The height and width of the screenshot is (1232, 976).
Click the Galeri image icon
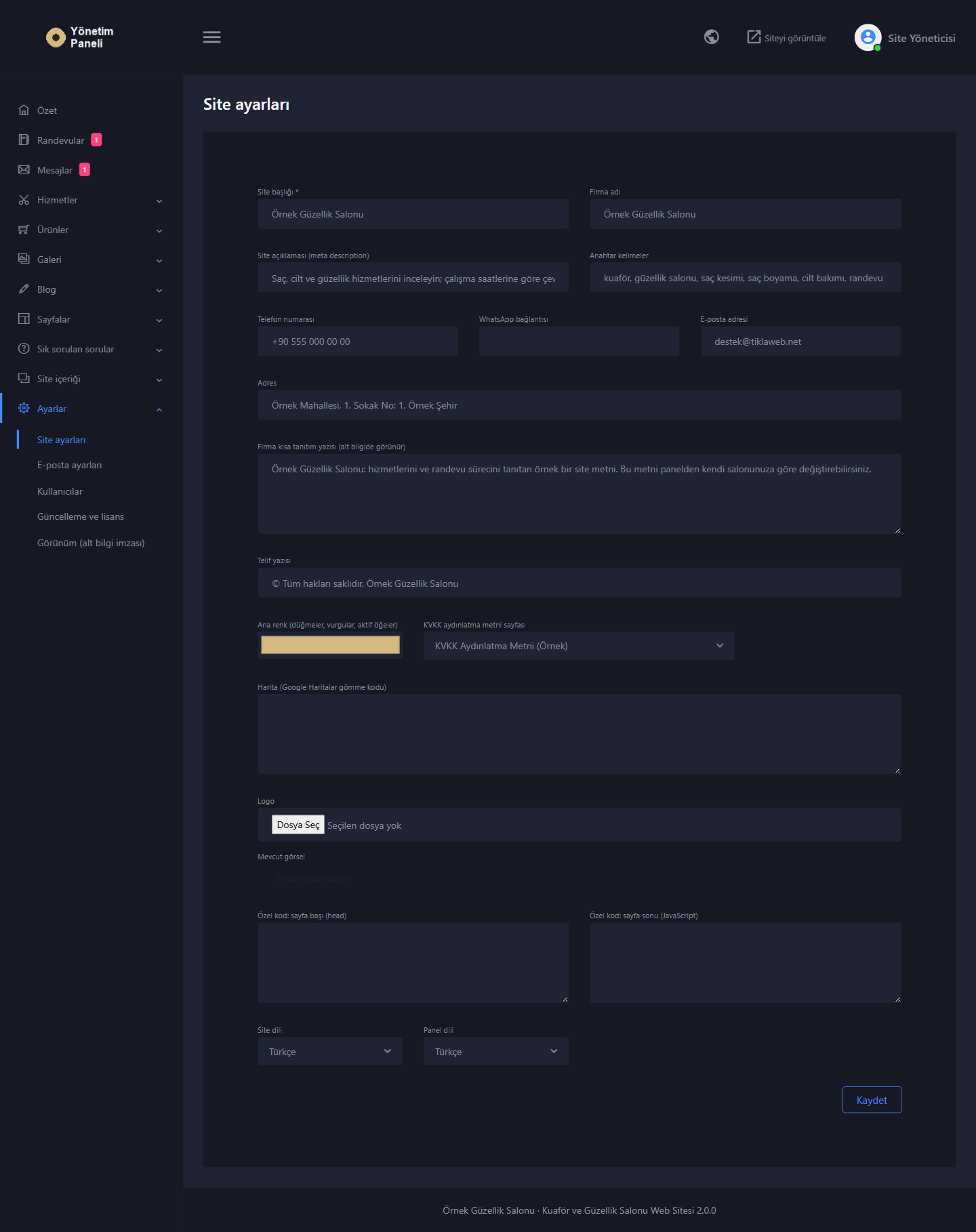[24, 260]
